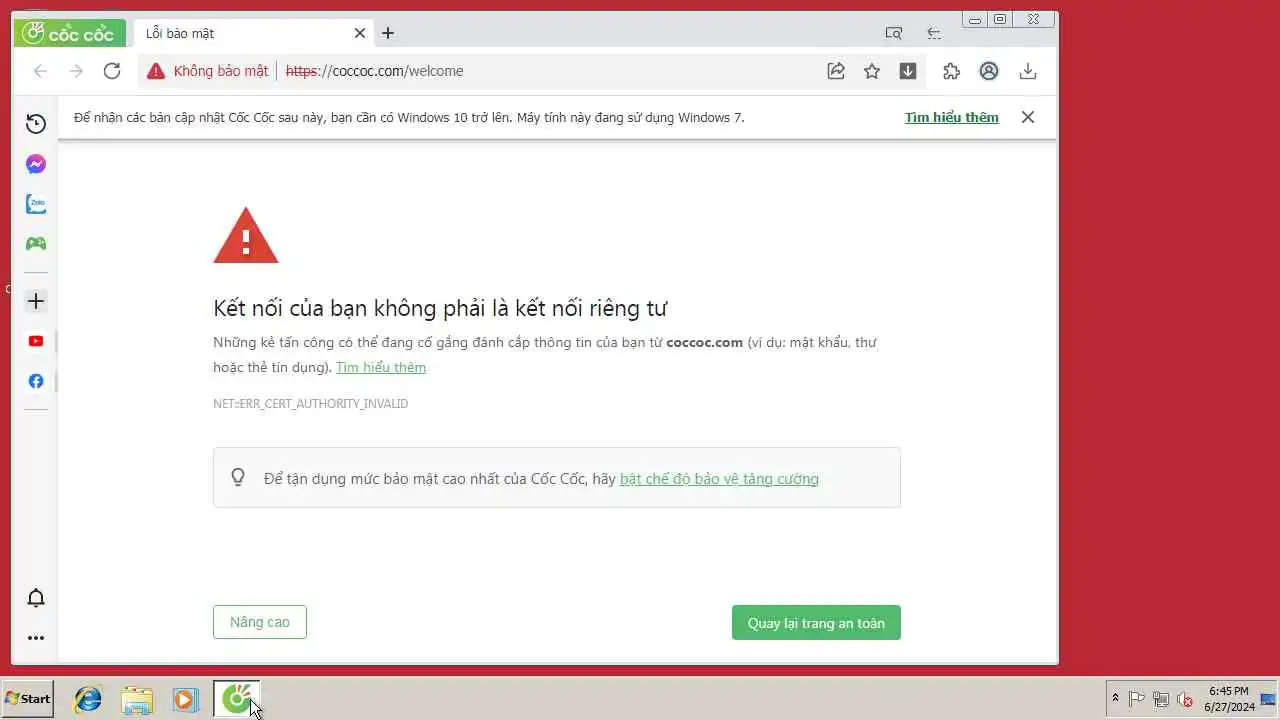1280x720 pixels.
Task: Click the muted volume tray icon
Action: 1185,699
